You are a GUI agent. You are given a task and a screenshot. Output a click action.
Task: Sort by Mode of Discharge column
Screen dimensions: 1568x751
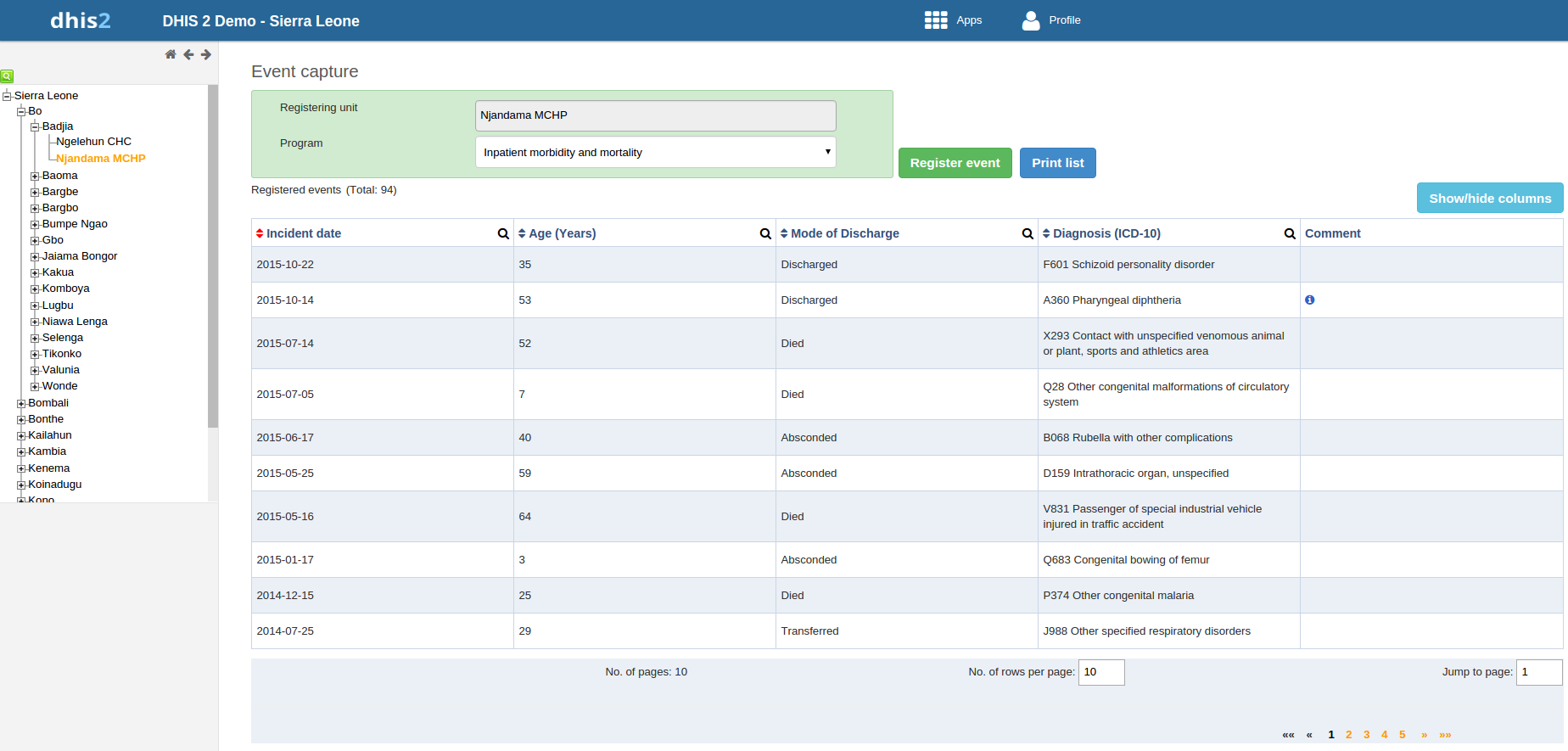coord(843,233)
